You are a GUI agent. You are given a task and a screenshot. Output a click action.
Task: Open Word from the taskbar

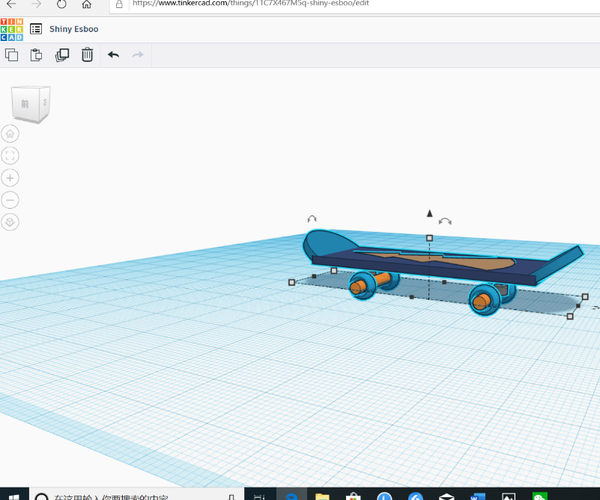coord(478,496)
